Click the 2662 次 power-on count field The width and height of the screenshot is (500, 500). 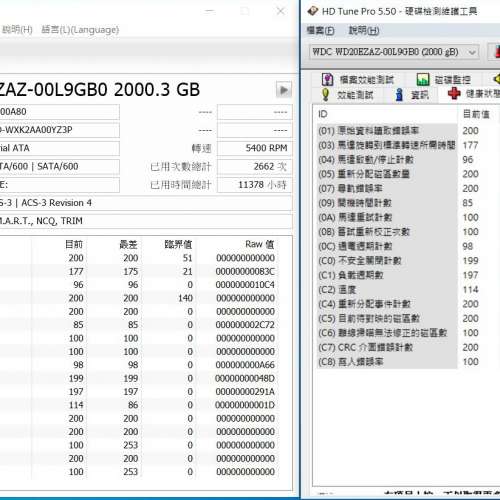pyautogui.click(x=255, y=166)
